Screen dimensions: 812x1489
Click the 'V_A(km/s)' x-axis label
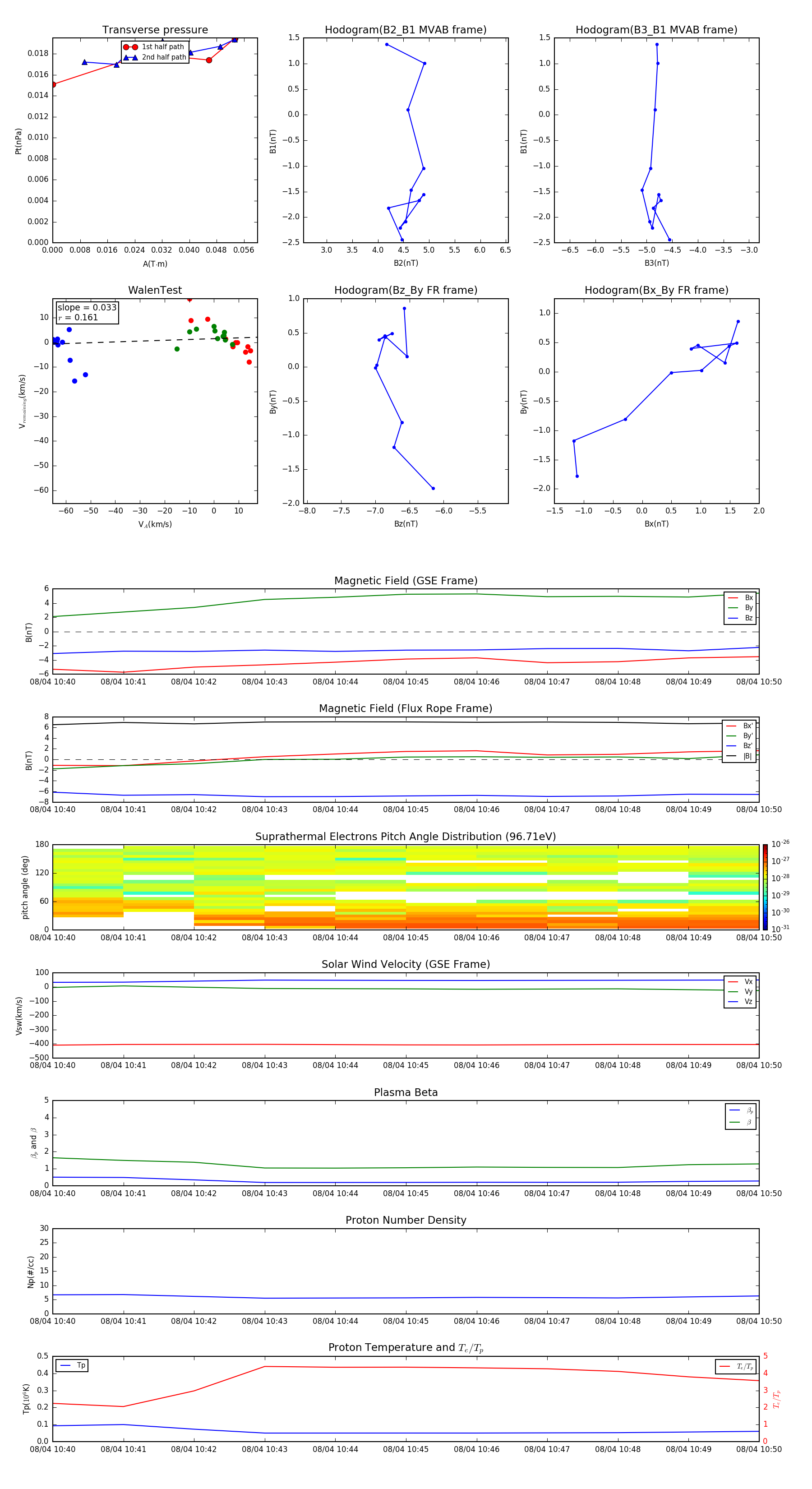point(155,524)
